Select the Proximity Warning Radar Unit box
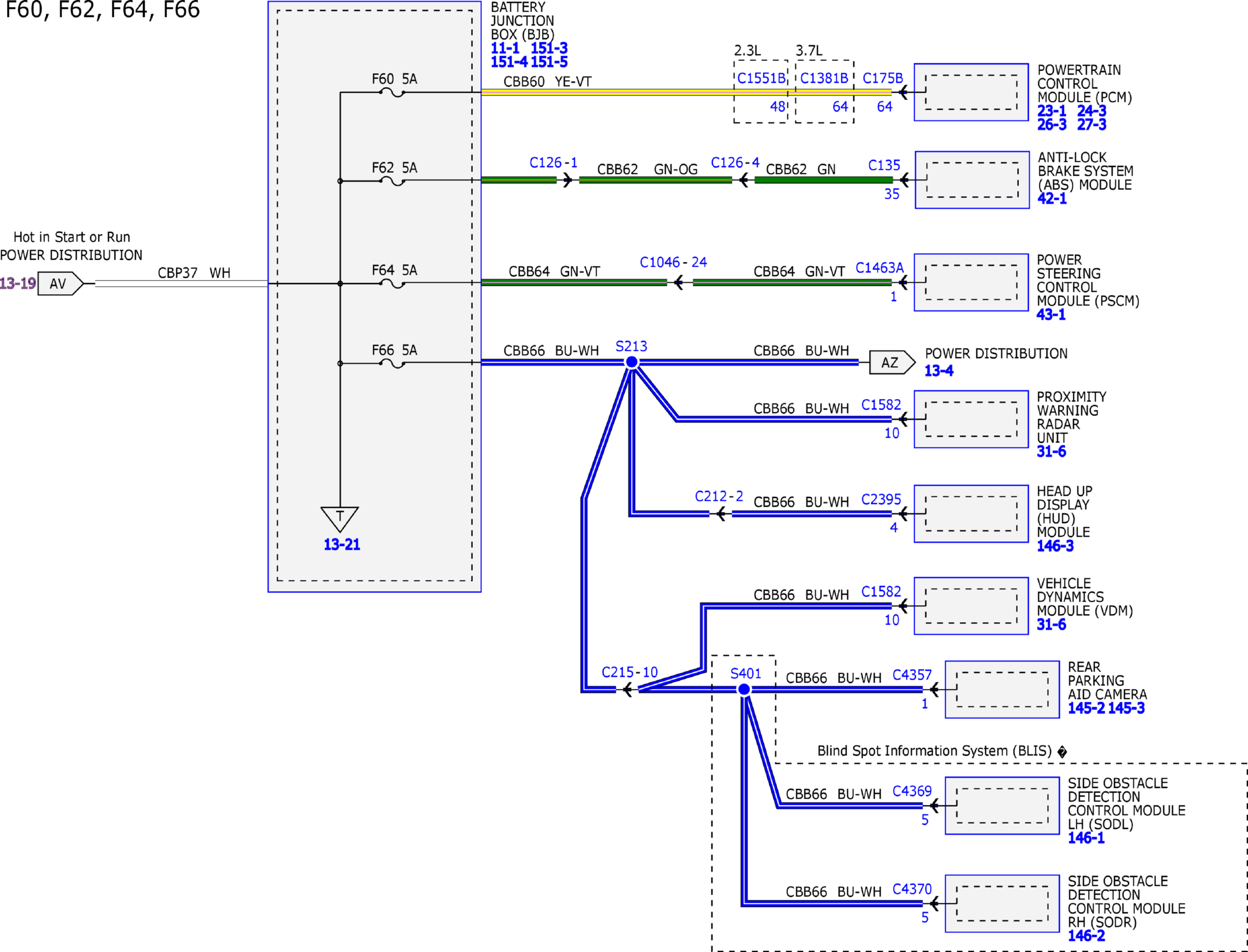The width and height of the screenshot is (1248, 952). (x=971, y=419)
